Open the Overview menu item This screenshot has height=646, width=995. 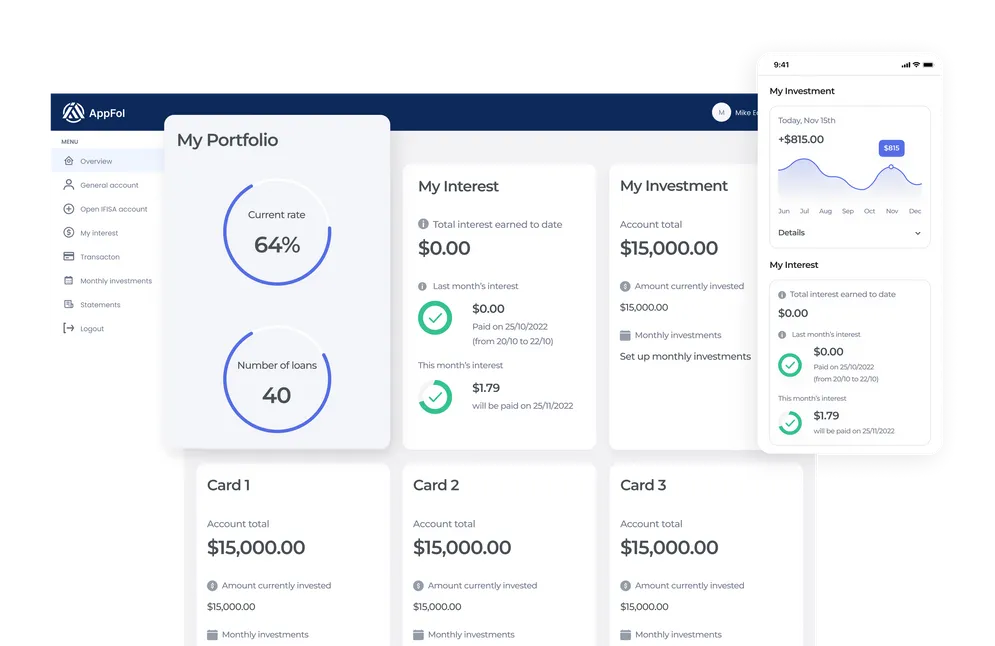point(107,161)
